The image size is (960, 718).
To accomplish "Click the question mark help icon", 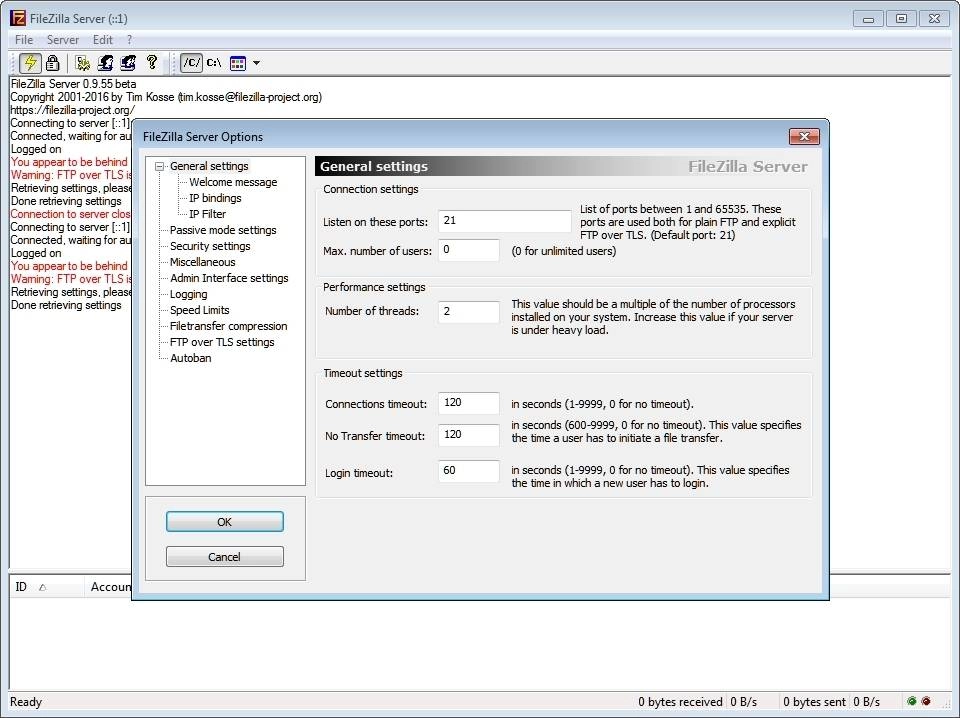I will coord(152,62).
